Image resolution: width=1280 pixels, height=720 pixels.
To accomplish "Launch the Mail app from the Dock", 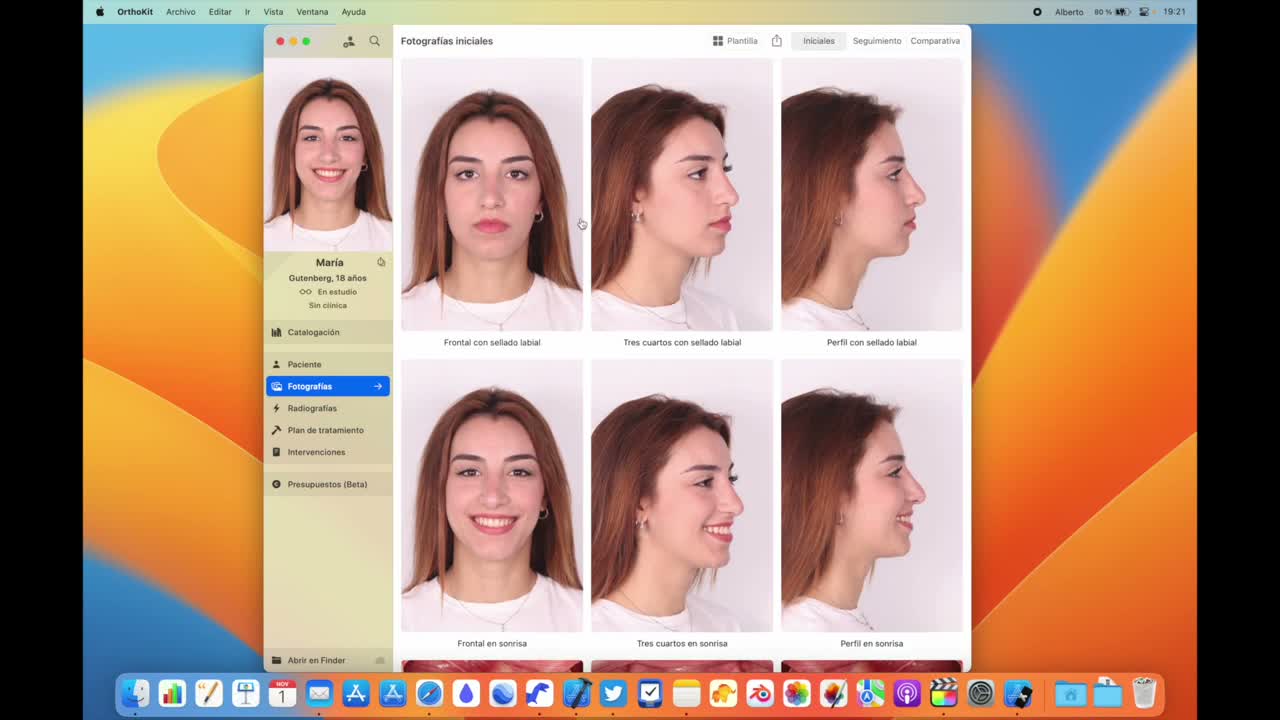I will (x=319, y=693).
